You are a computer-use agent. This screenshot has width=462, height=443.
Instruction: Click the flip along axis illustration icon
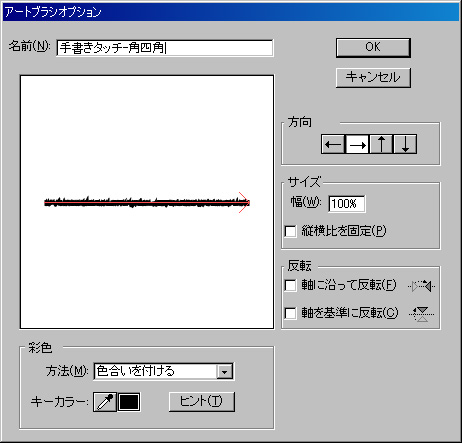coord(422,286)
